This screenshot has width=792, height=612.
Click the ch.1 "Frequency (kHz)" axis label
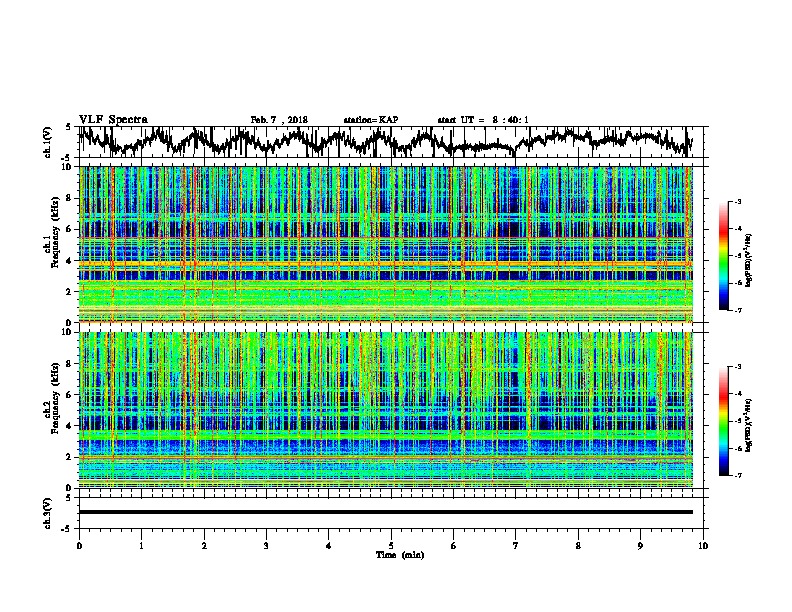(55, 233)
